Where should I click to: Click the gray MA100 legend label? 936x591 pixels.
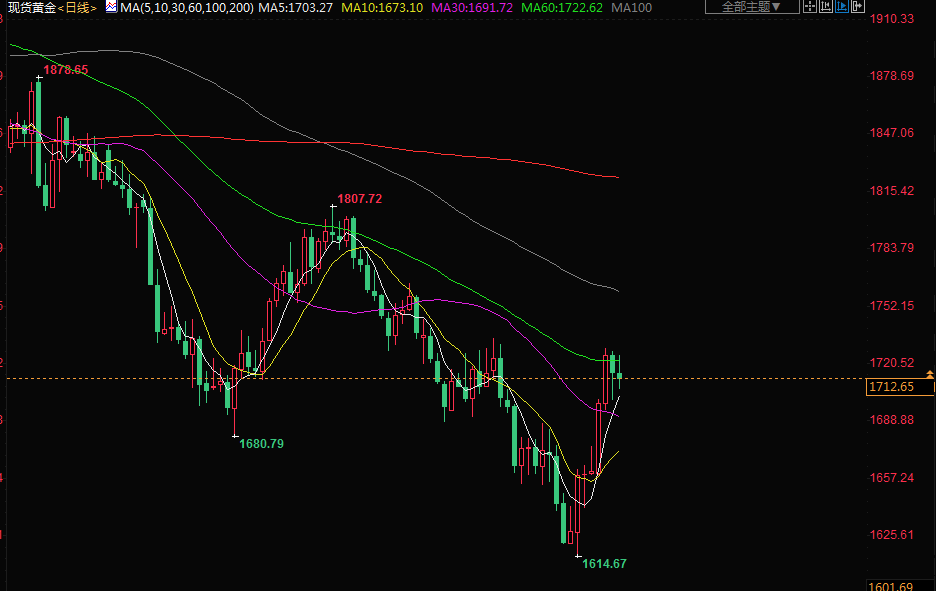point(631,7)
